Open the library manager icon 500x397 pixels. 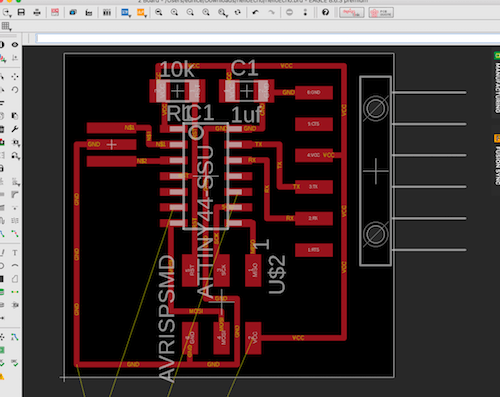107,13
